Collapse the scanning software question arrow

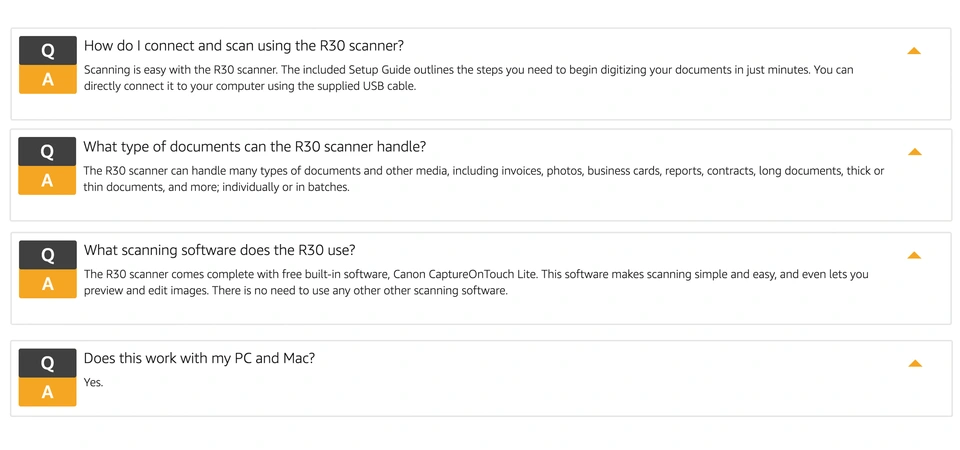tap(914, 255)
